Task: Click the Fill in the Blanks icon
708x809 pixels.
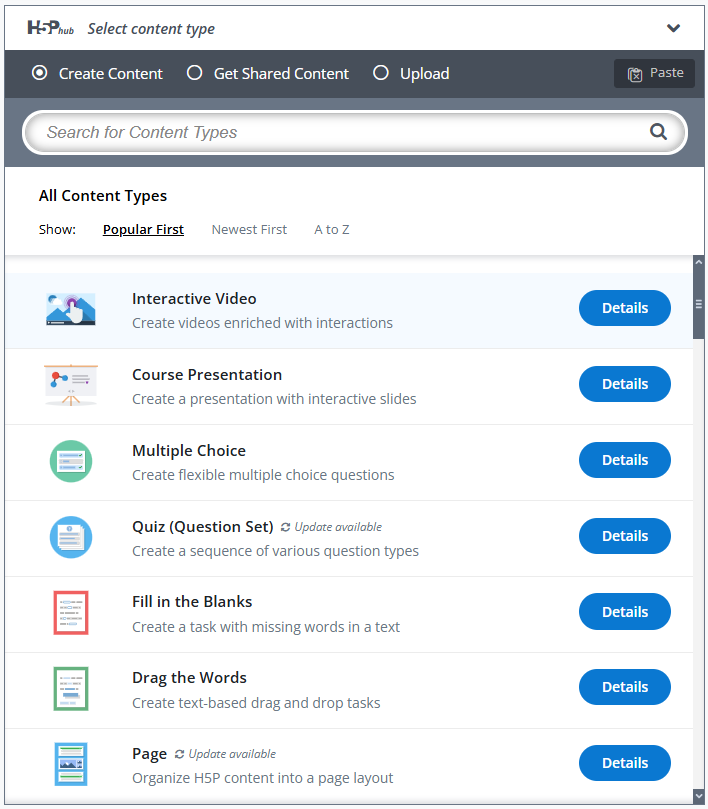Action: coord(71,612)
